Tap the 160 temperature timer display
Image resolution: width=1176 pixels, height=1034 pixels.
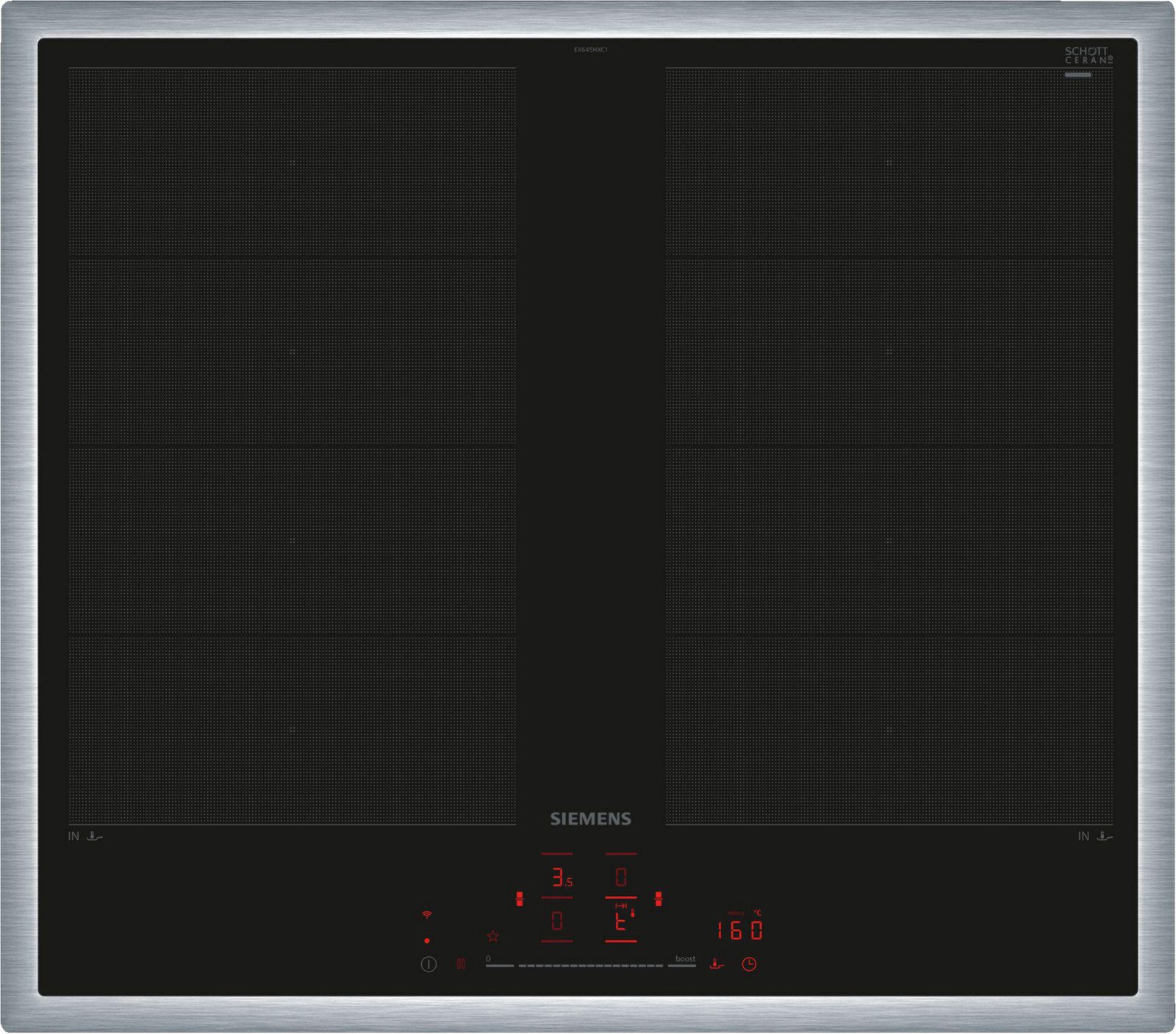click(x=740, y=930)
